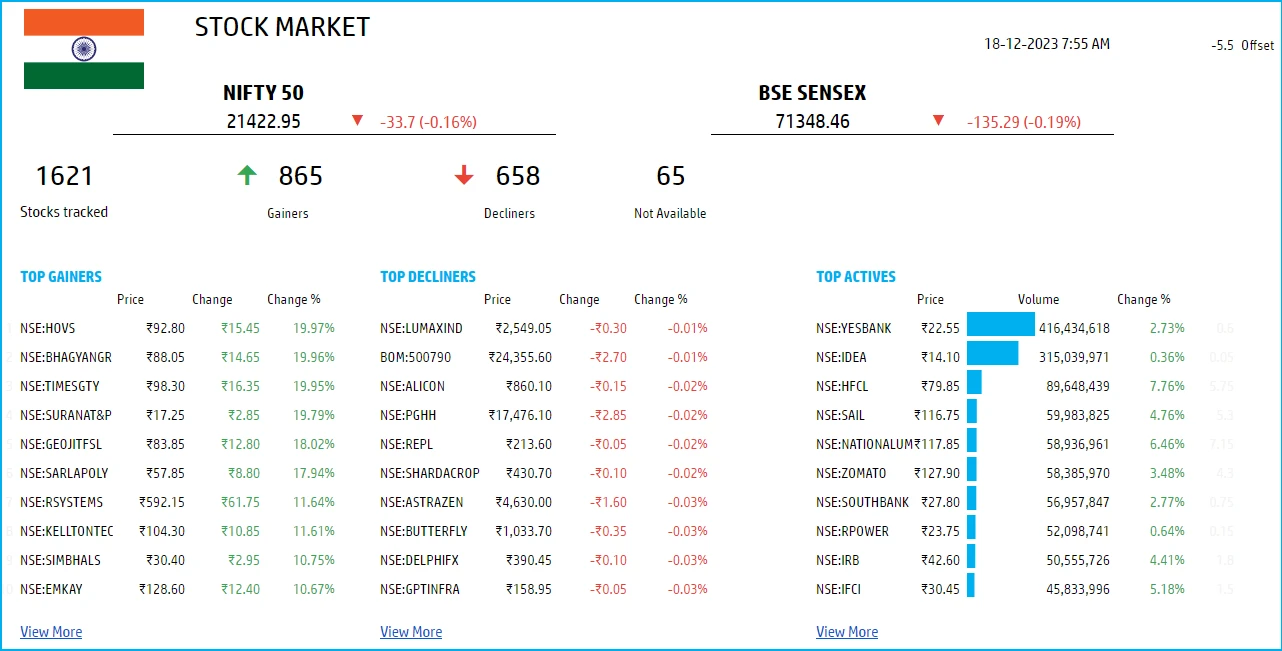Open View More under Top Gainers
This screenshot has width=1282, height=651.
pyautogui.click(x=51, y=632)
